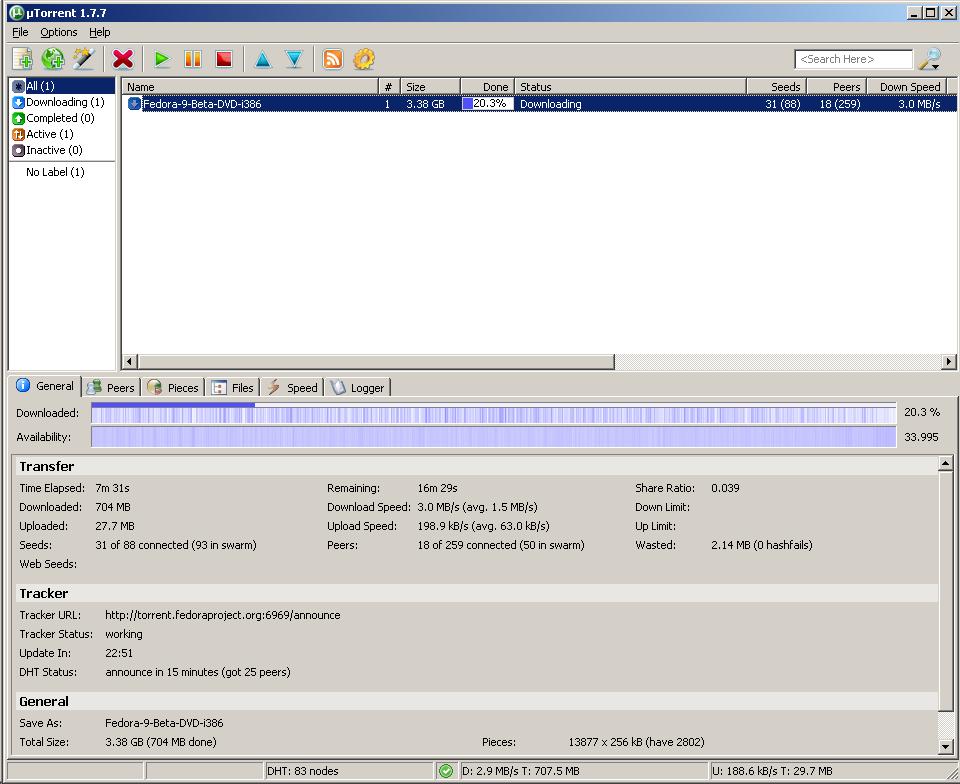Sort by the Down Speed column header
Screen dimensions: 960x784
pyautogui.click(x=907, y=87)
